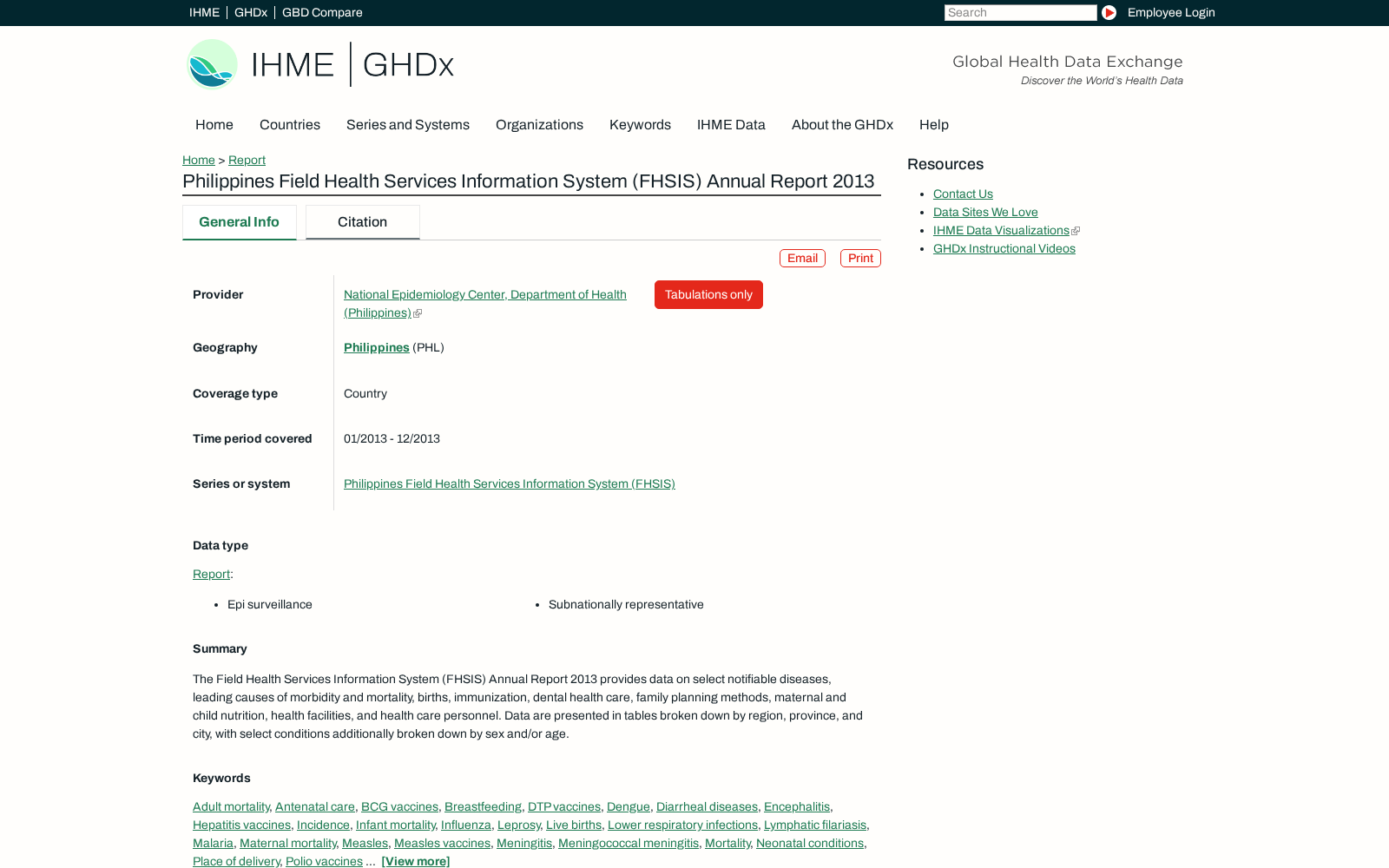Open IHME Data Visualizations link

(x=1001, y=230)
